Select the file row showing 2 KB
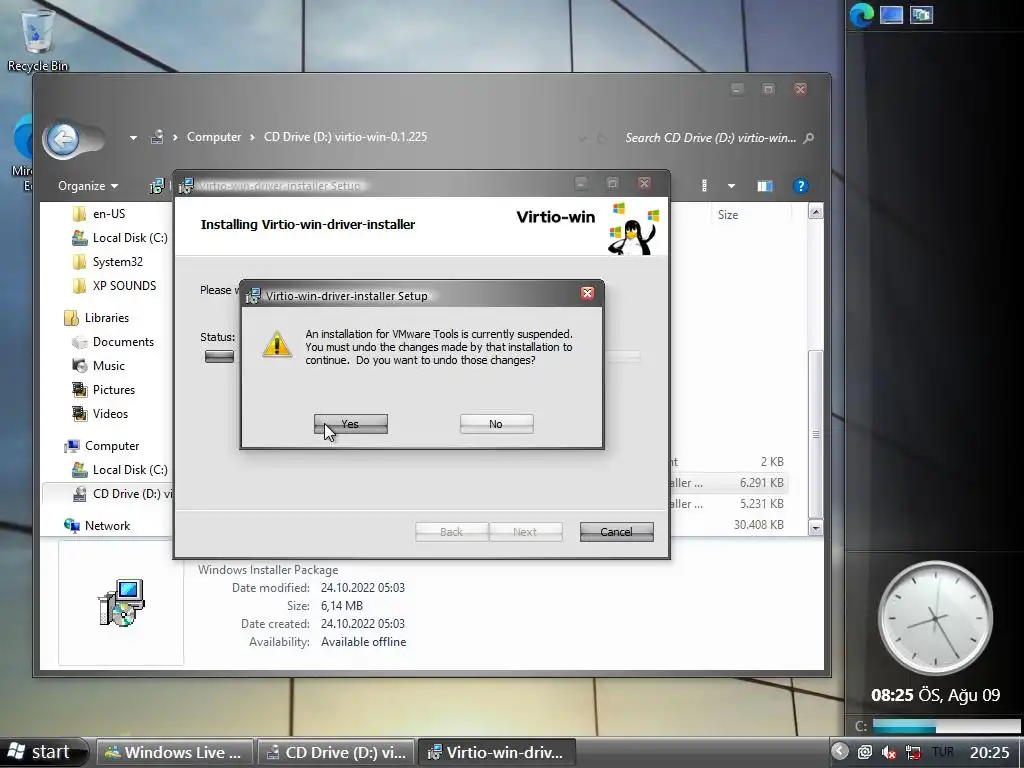The width and height of the screenshot is (1024, 768). point(728,462)
